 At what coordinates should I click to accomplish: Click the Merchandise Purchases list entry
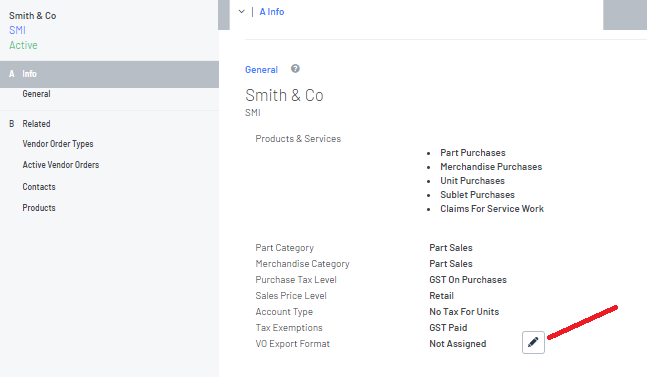click(x=491, y=167)
